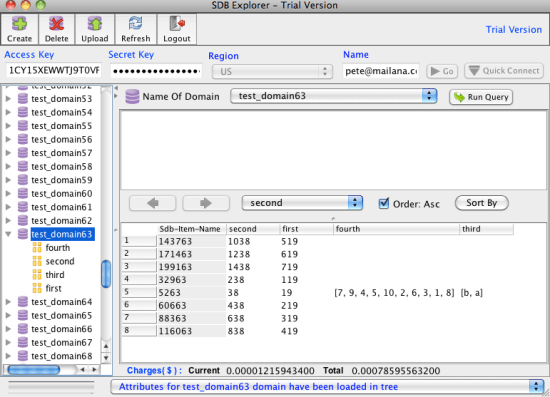Click the test_domain62 database icon

tap(23, 221)
